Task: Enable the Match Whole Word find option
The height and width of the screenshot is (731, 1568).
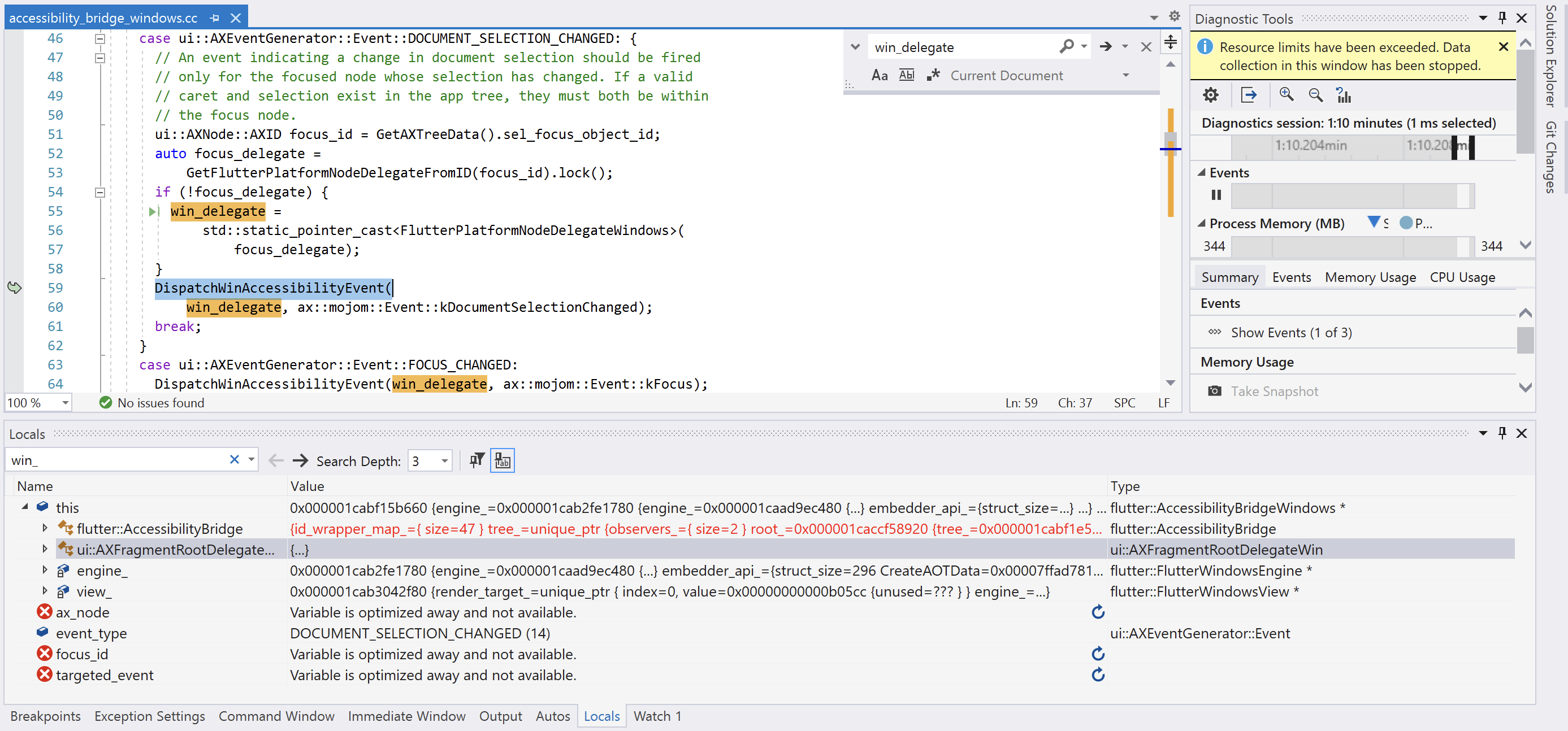Action: pyautogui.click(x=906, y=75)
